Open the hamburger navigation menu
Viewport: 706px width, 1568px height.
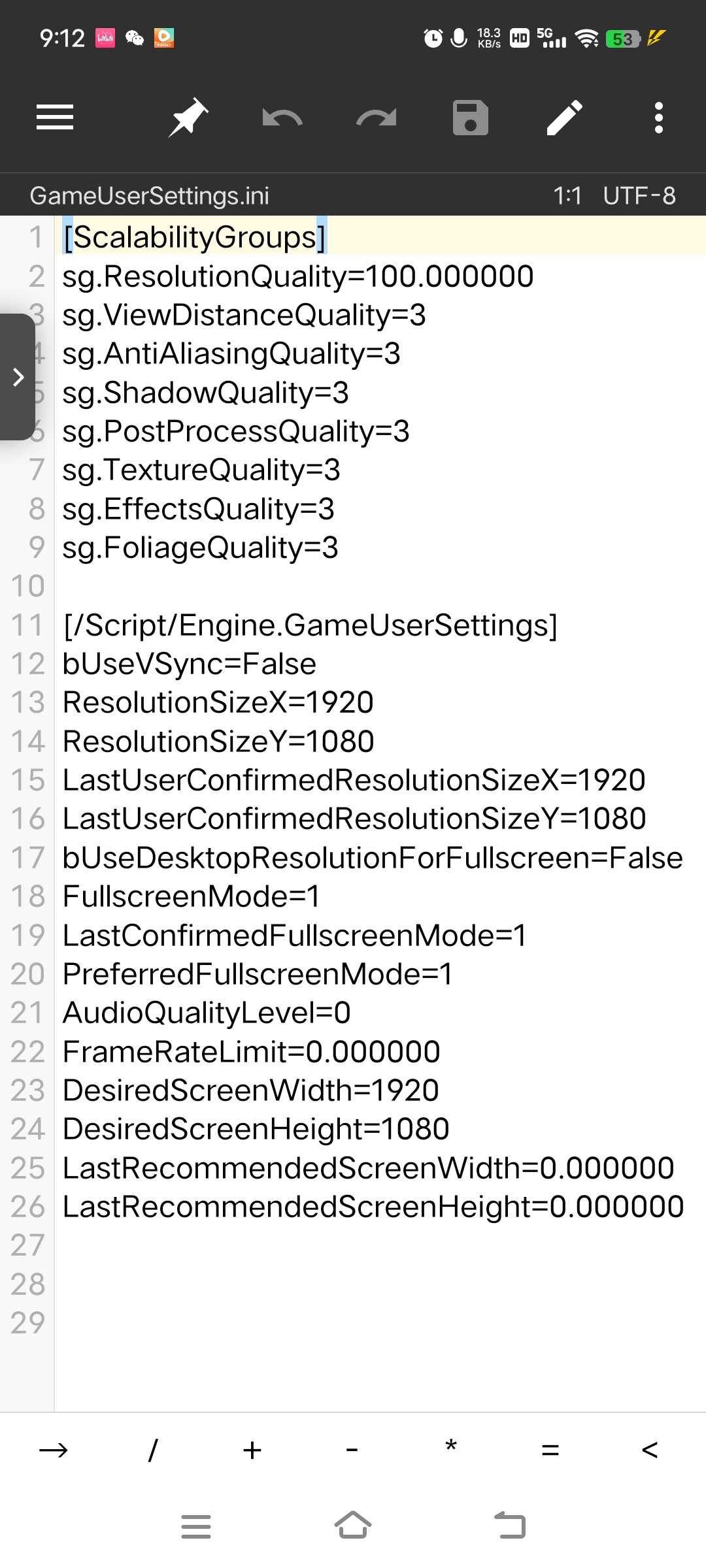click(x=55, y=118)
